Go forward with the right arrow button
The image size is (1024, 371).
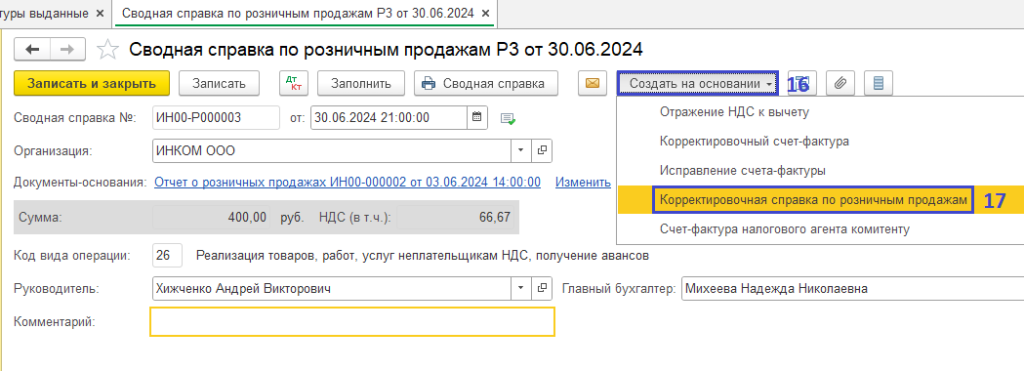coord(68,50)
